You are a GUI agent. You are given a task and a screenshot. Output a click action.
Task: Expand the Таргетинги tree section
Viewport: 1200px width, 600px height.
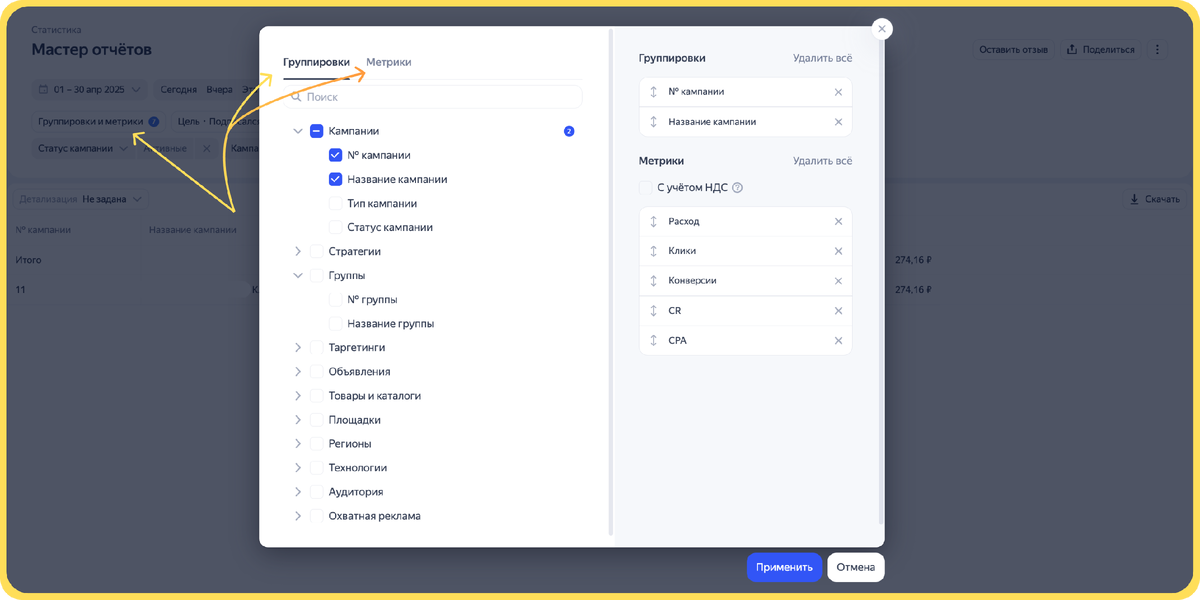(298, 347)
